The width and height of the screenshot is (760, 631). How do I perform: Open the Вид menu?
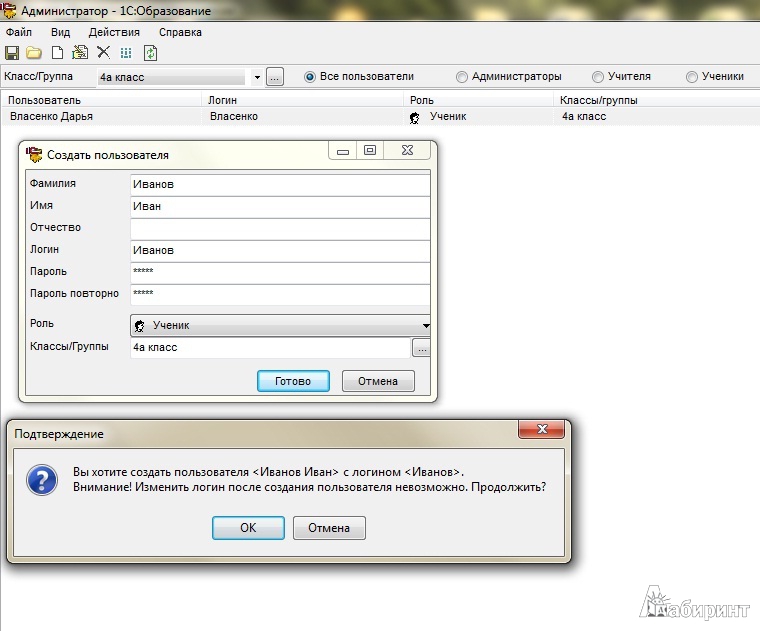pyautogui.click(x=61, y=32)
